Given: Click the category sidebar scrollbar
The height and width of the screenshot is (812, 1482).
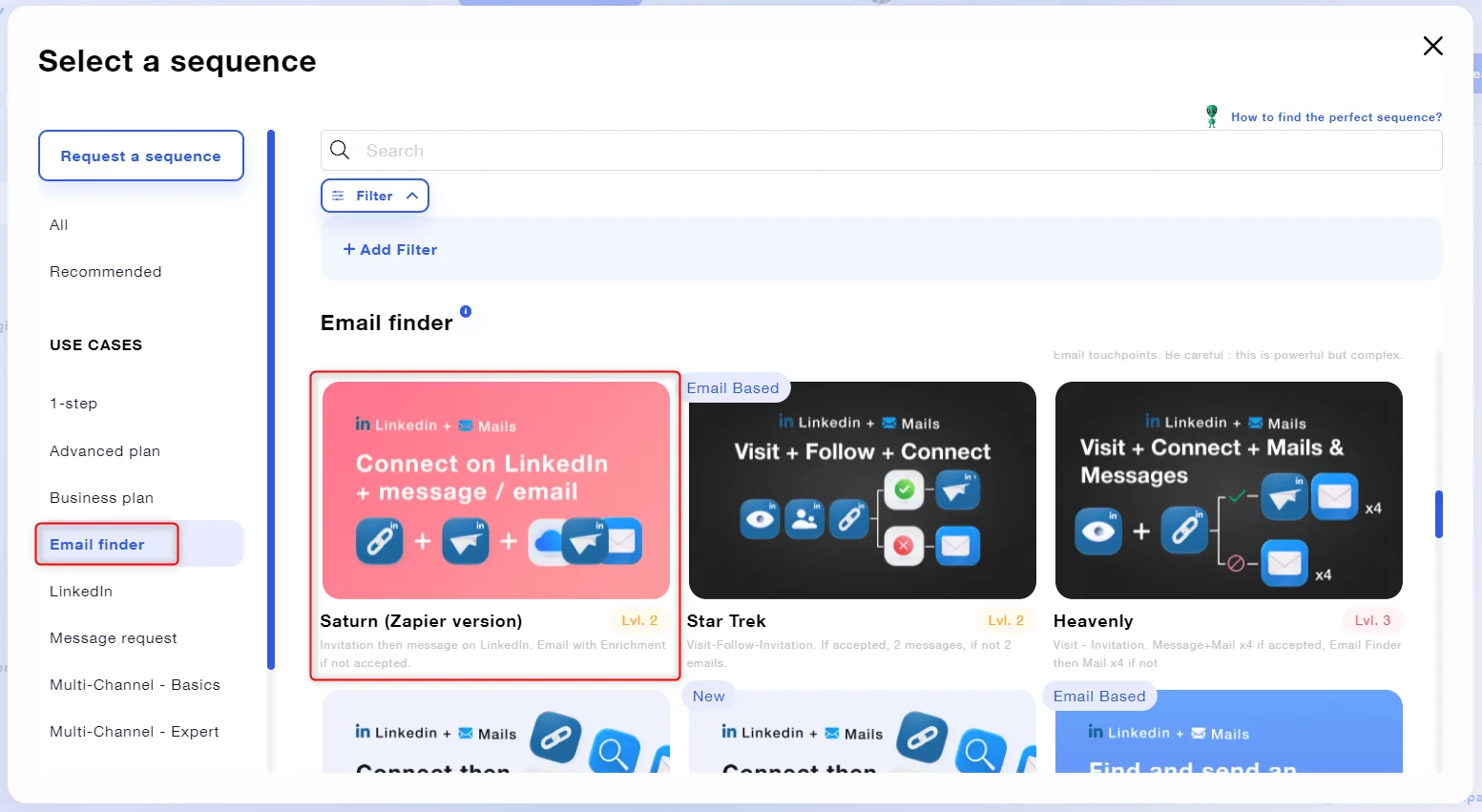Looking at the screenshot, I should (271, 400).
